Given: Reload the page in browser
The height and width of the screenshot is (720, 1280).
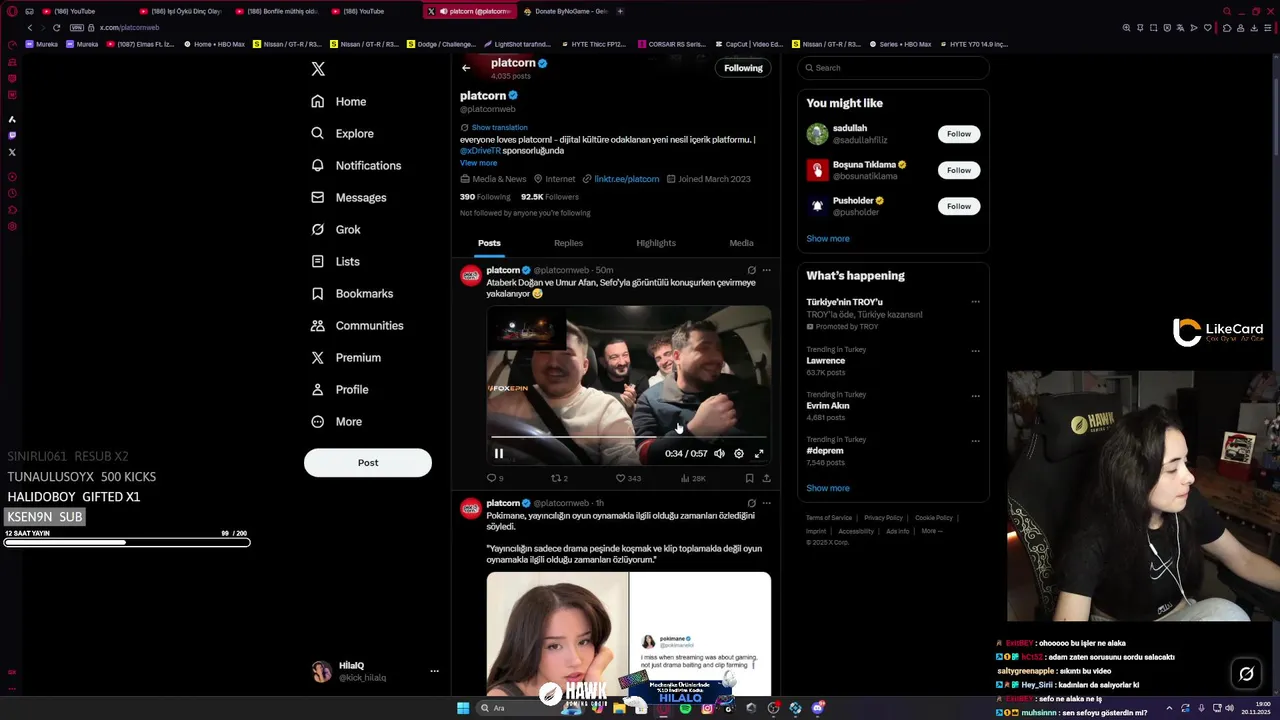Looking at the screenshot, I should 56,27.
